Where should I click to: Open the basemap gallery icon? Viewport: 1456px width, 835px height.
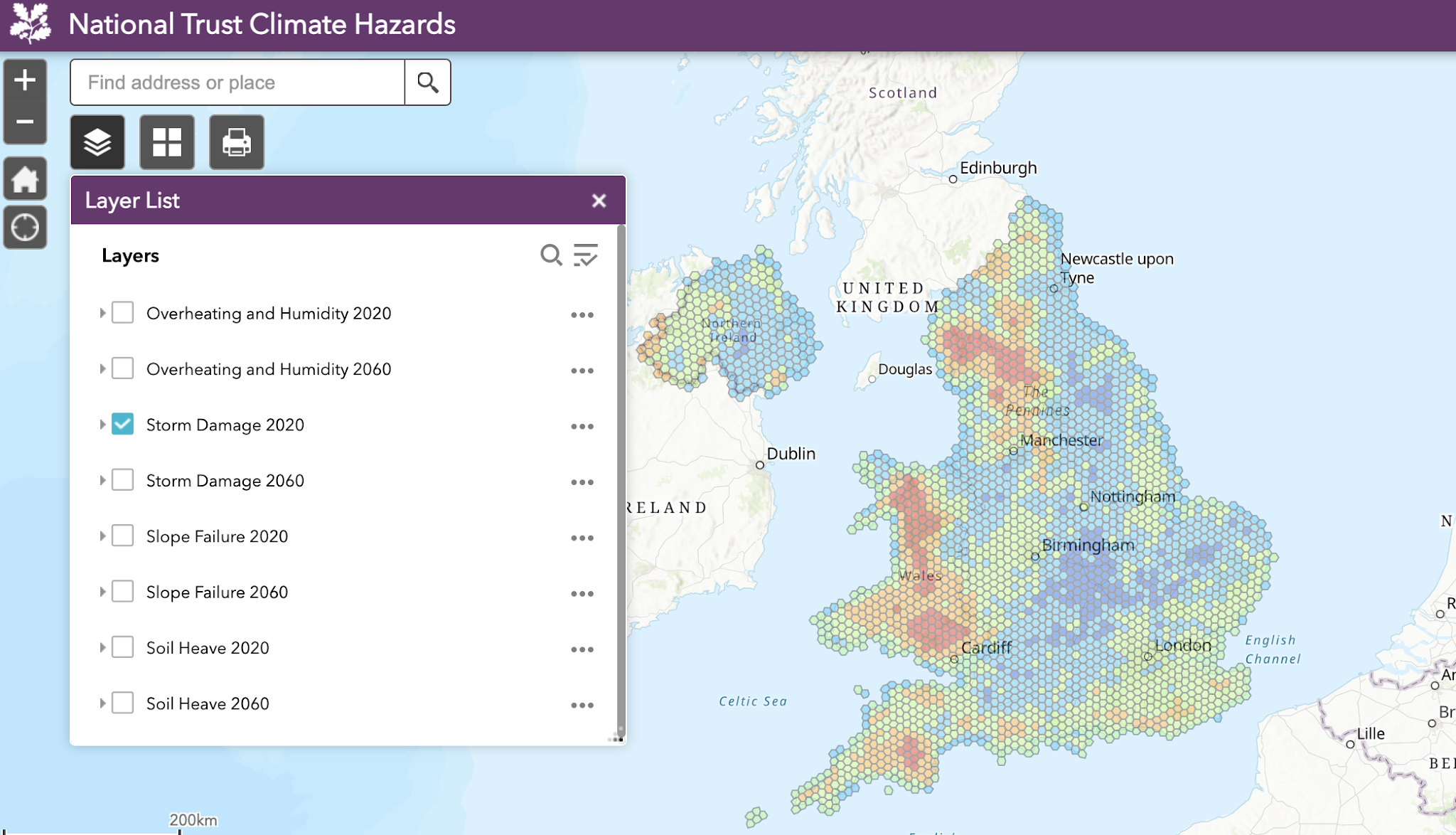pyautogui.click(x=166, y=142)
